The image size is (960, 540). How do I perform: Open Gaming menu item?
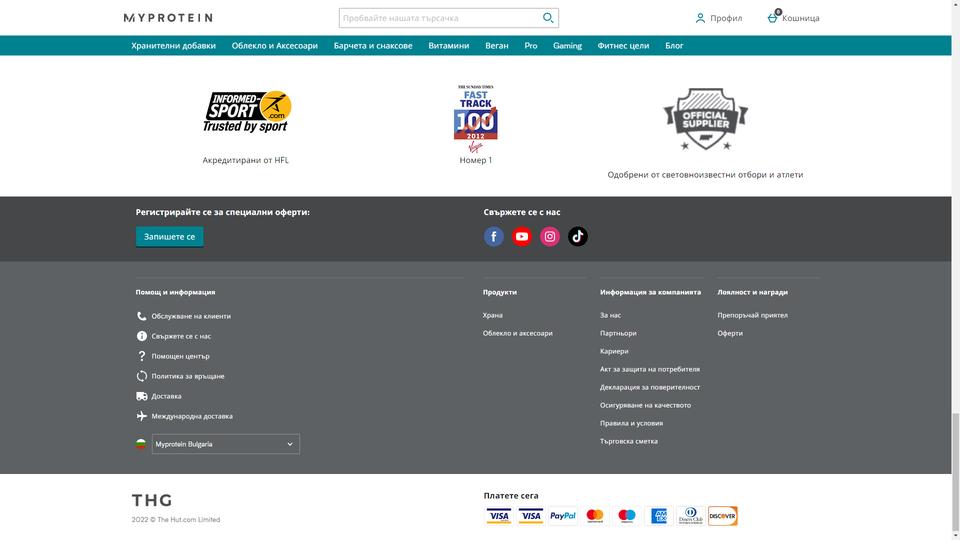(x=568, y=45)
